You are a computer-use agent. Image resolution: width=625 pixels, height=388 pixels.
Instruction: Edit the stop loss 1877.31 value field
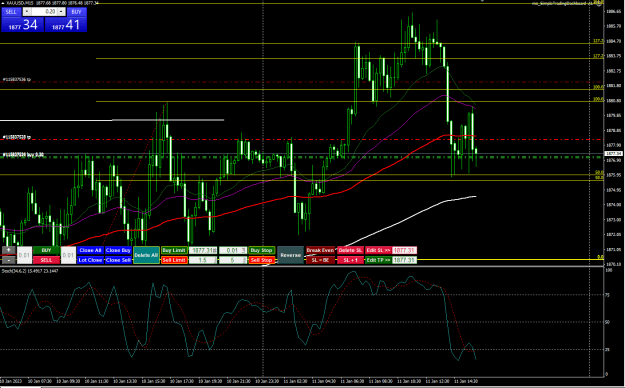(405, 250)
